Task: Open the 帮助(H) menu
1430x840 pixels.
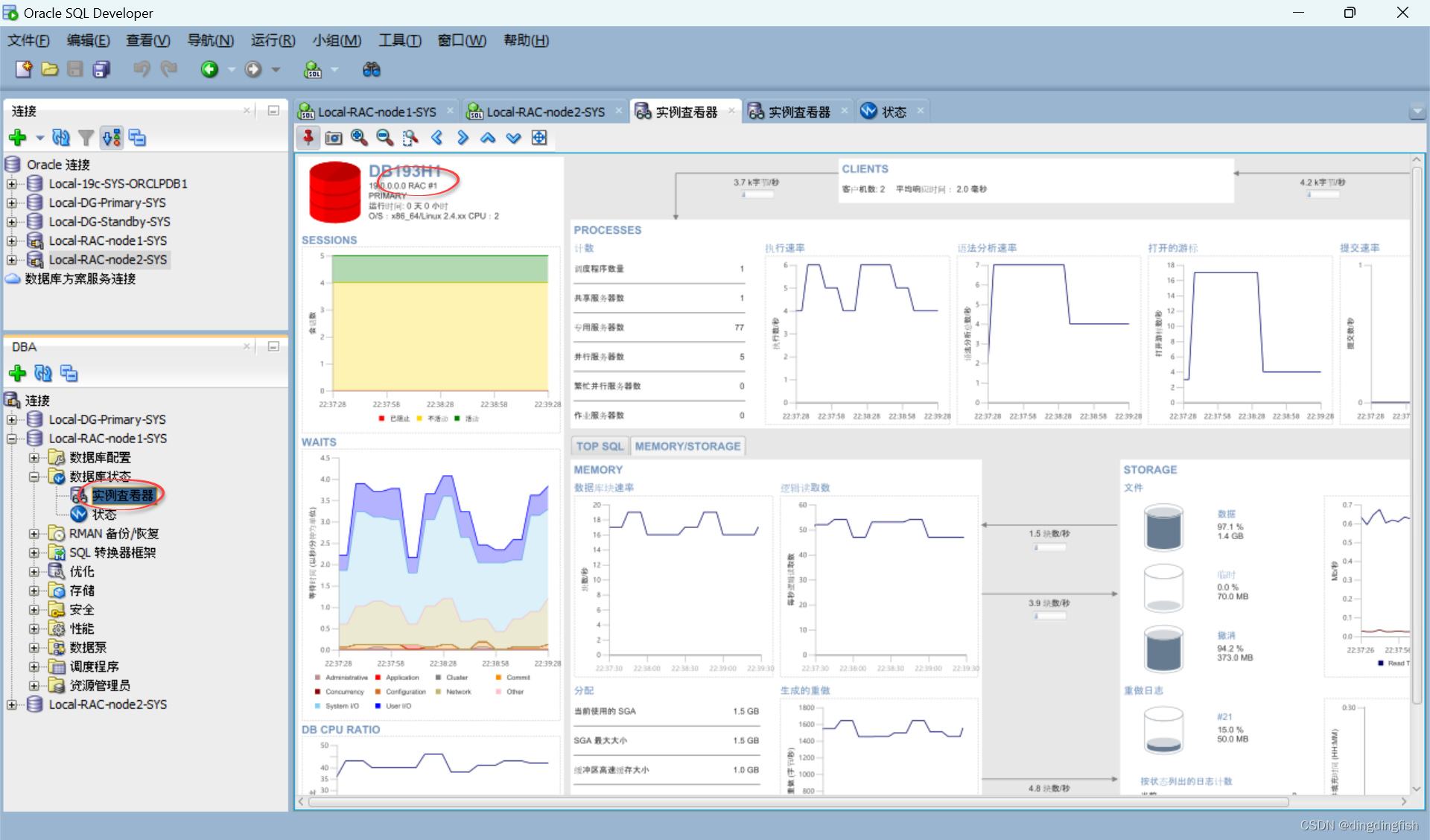Action: pos(527,40)
